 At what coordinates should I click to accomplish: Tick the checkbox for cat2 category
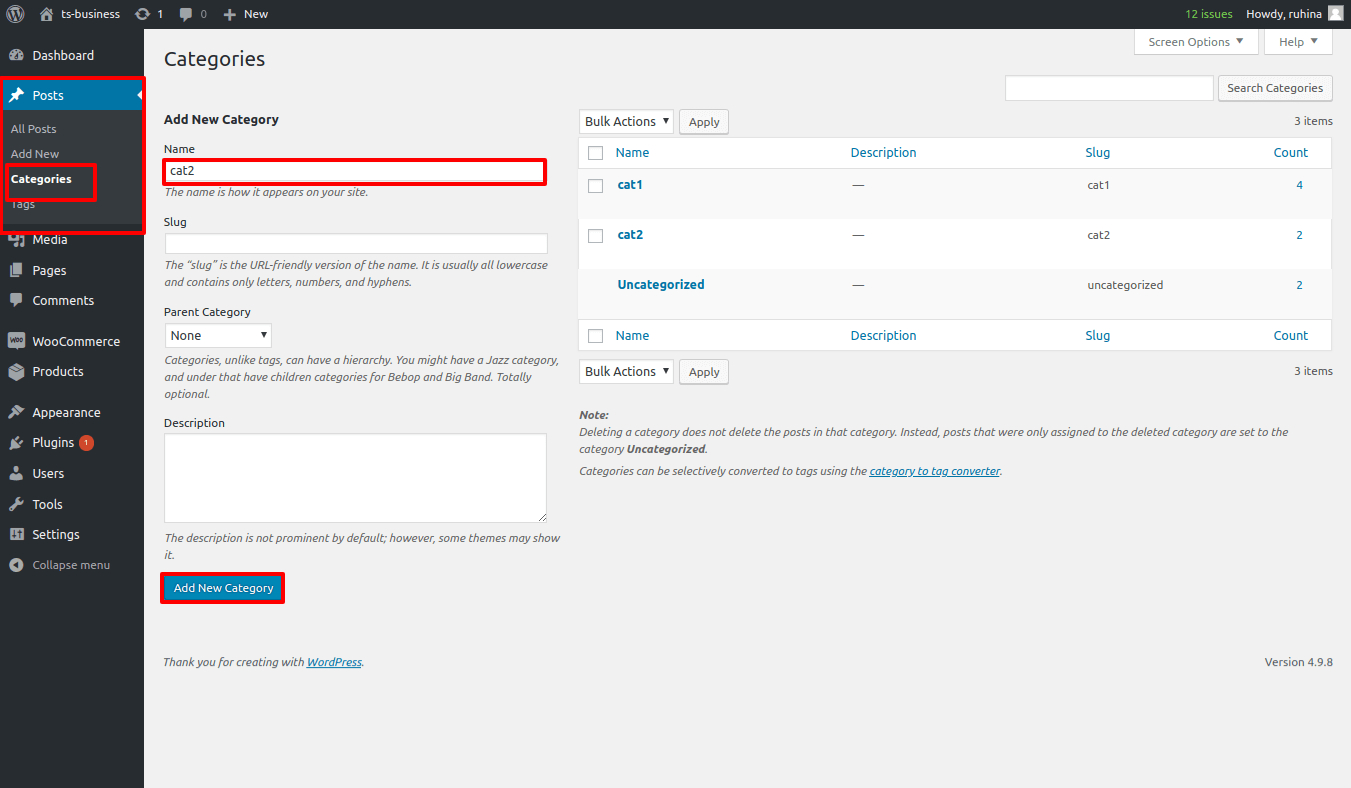(x=596, y=236)
